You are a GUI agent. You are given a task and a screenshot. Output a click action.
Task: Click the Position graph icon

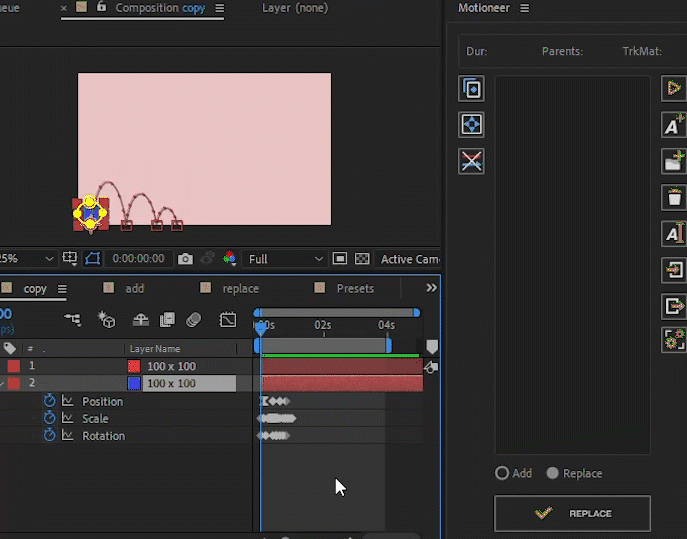tap(67, 401)
